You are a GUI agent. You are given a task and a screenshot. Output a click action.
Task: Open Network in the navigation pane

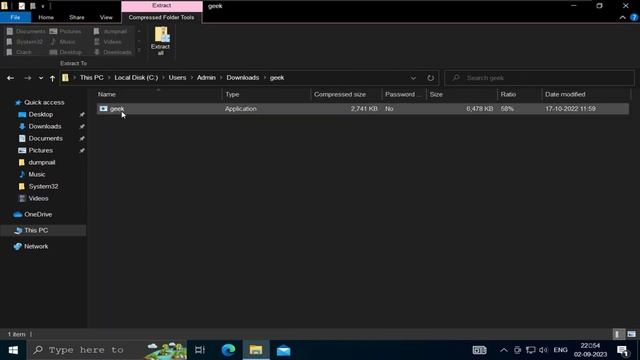(36, 247)
